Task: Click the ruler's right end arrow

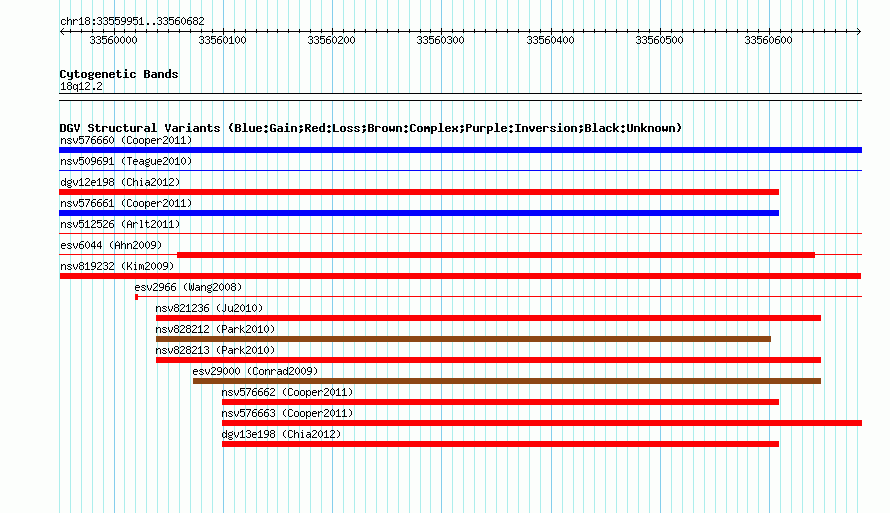Action: (x=859, y=31)
